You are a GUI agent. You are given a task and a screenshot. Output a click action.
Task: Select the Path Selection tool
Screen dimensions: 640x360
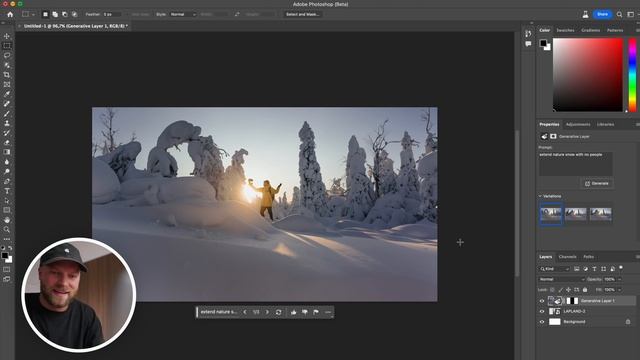[x=7, y=200]
